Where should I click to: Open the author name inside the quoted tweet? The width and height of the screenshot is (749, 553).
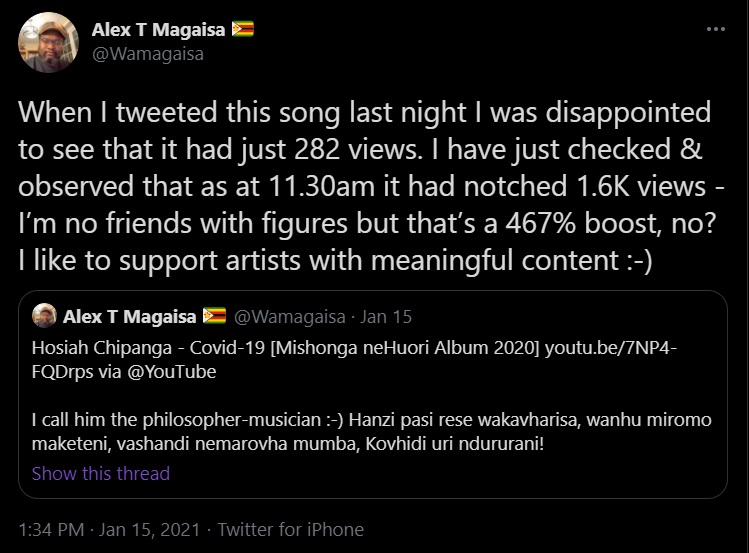pyautogui.click(x=130, y=317)
